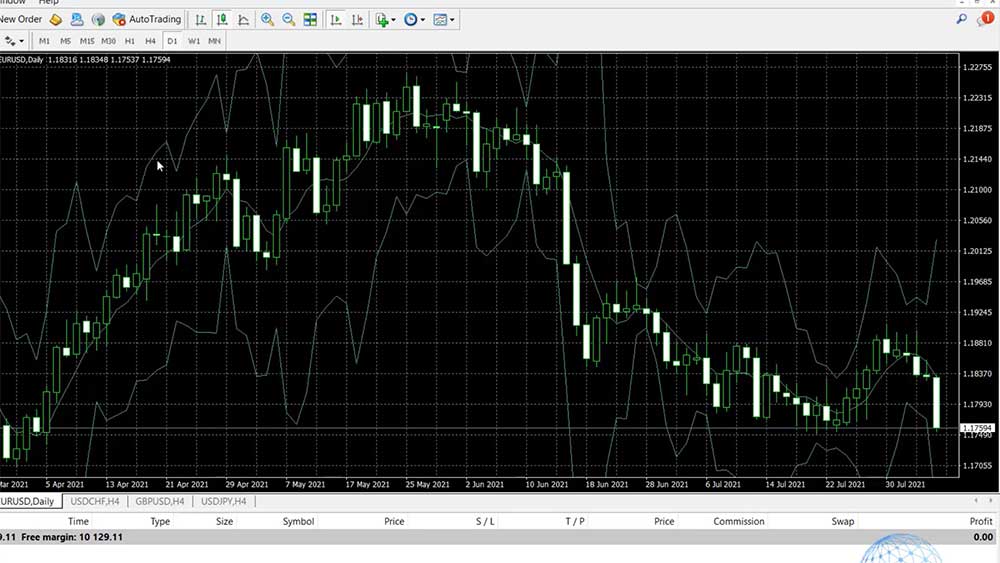
Task: Toggle the AutoTrading button
Action: click(x=147, y=19)
